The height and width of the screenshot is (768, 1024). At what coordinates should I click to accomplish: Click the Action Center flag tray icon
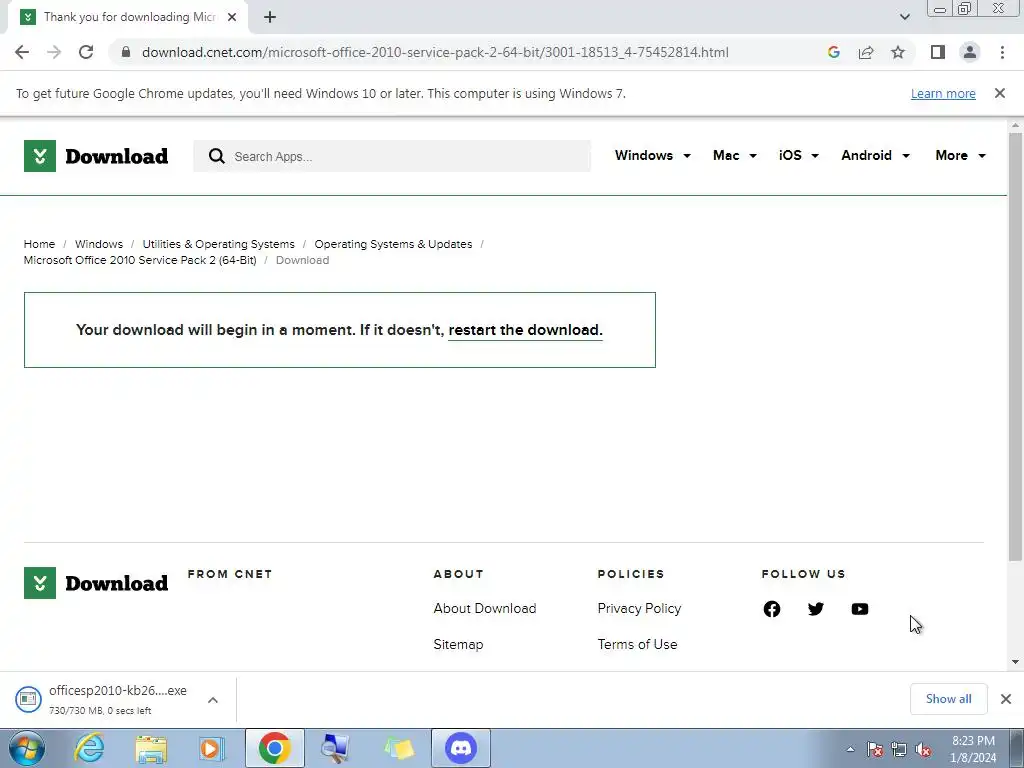coord(875,749)
